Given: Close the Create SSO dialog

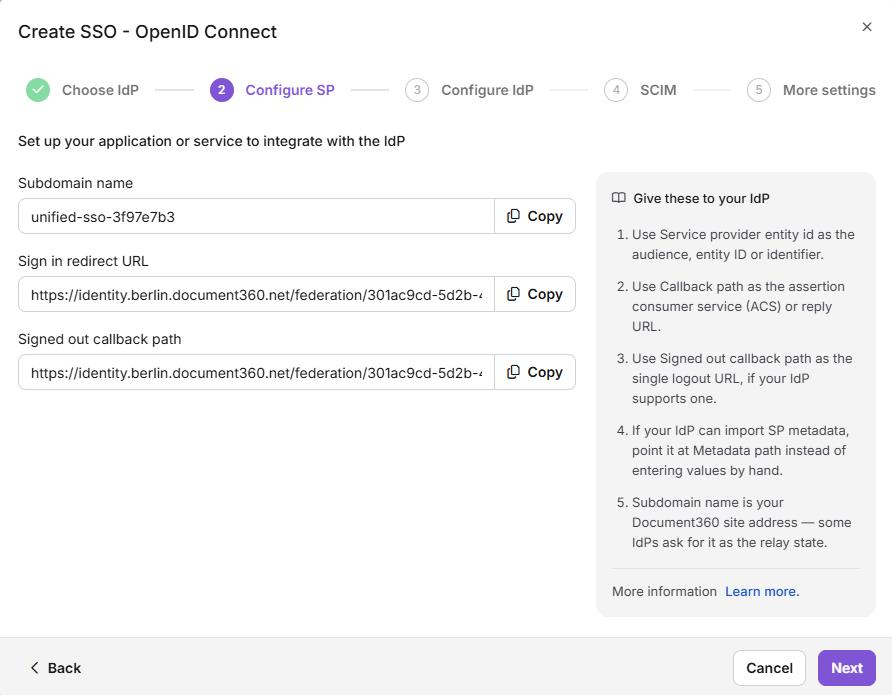Looking at the screenshot, I should [866, 27].
